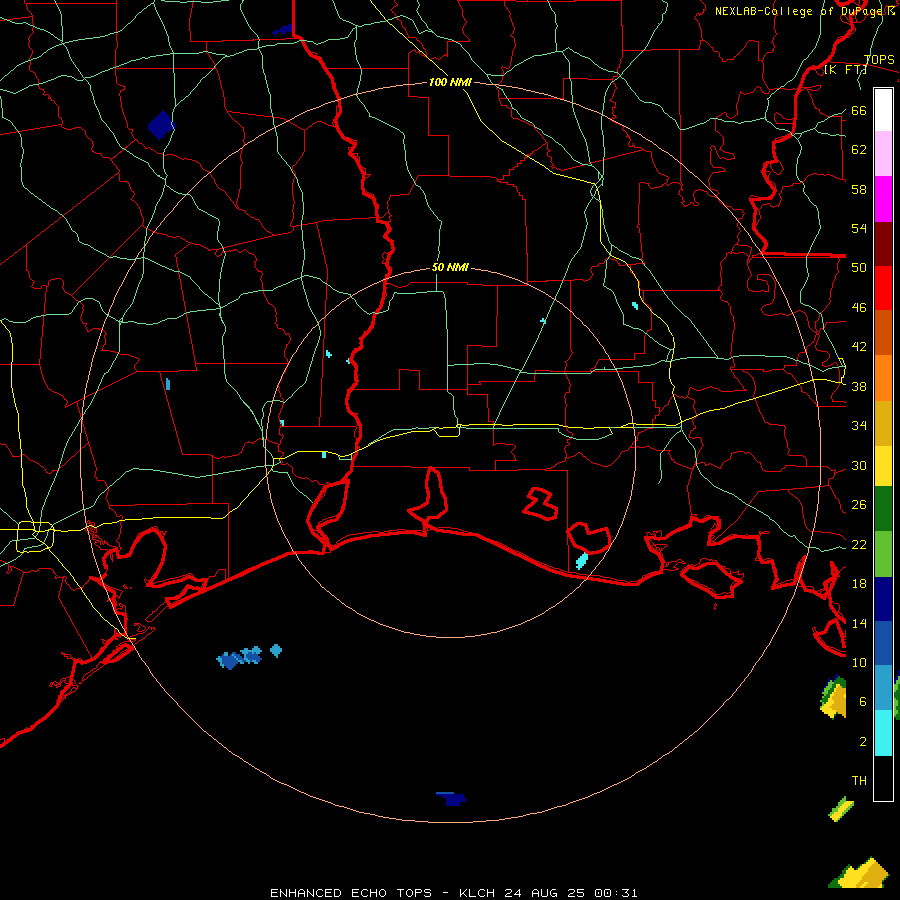Image resolution: width=900 pixels, height=900 pixels.
Task: Click the 'ENHANCED ECHO TOPS' caption text
Action: pyautogui.click(x=351, y=893)
